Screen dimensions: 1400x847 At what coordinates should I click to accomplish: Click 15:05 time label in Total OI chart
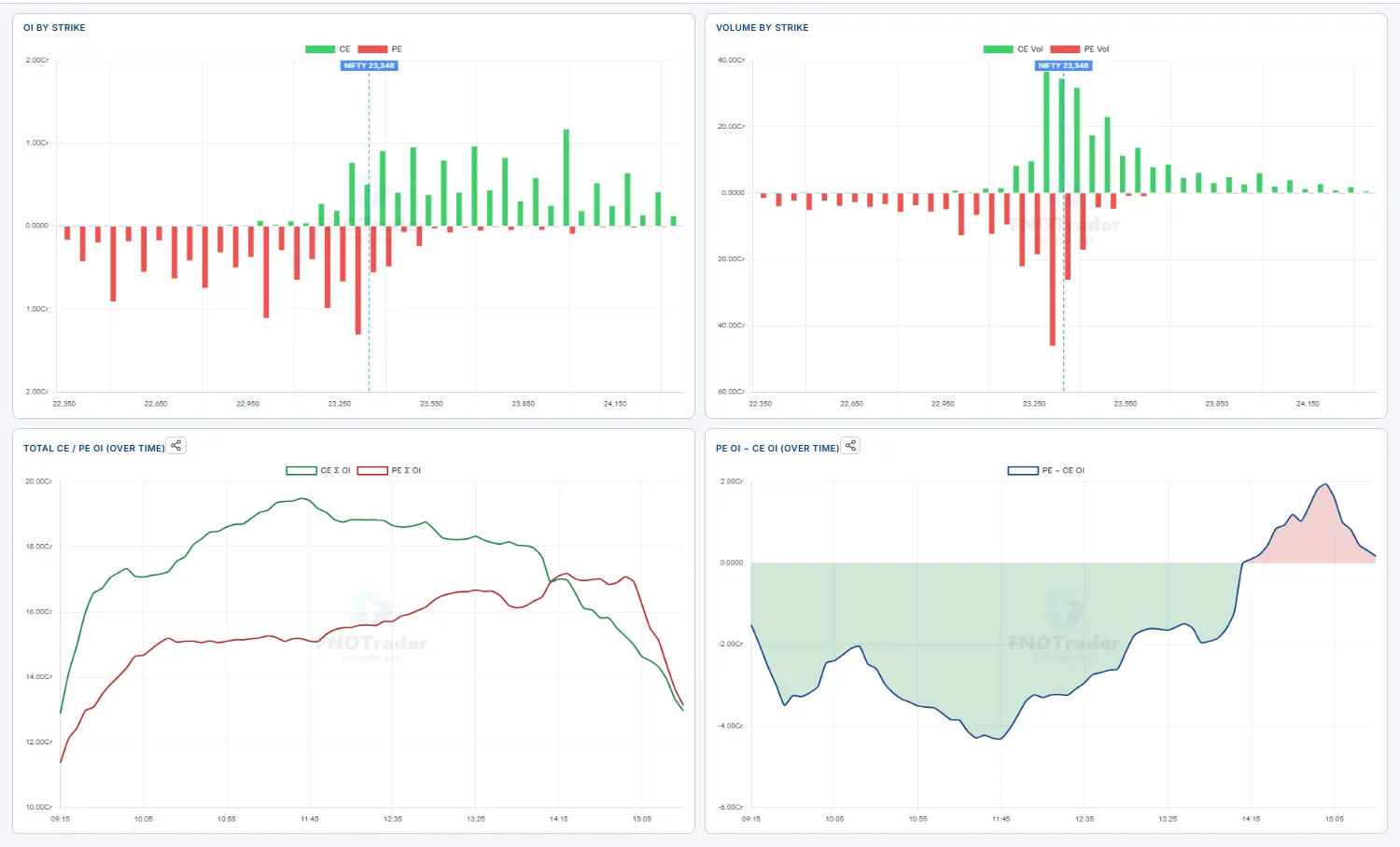(642, 819)
